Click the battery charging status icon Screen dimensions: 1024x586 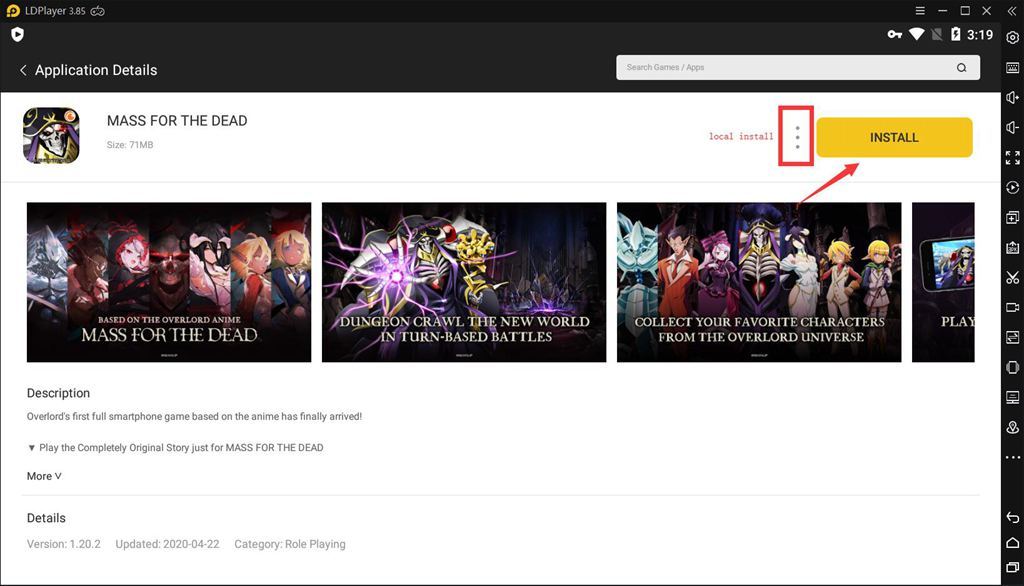[955, 34]
